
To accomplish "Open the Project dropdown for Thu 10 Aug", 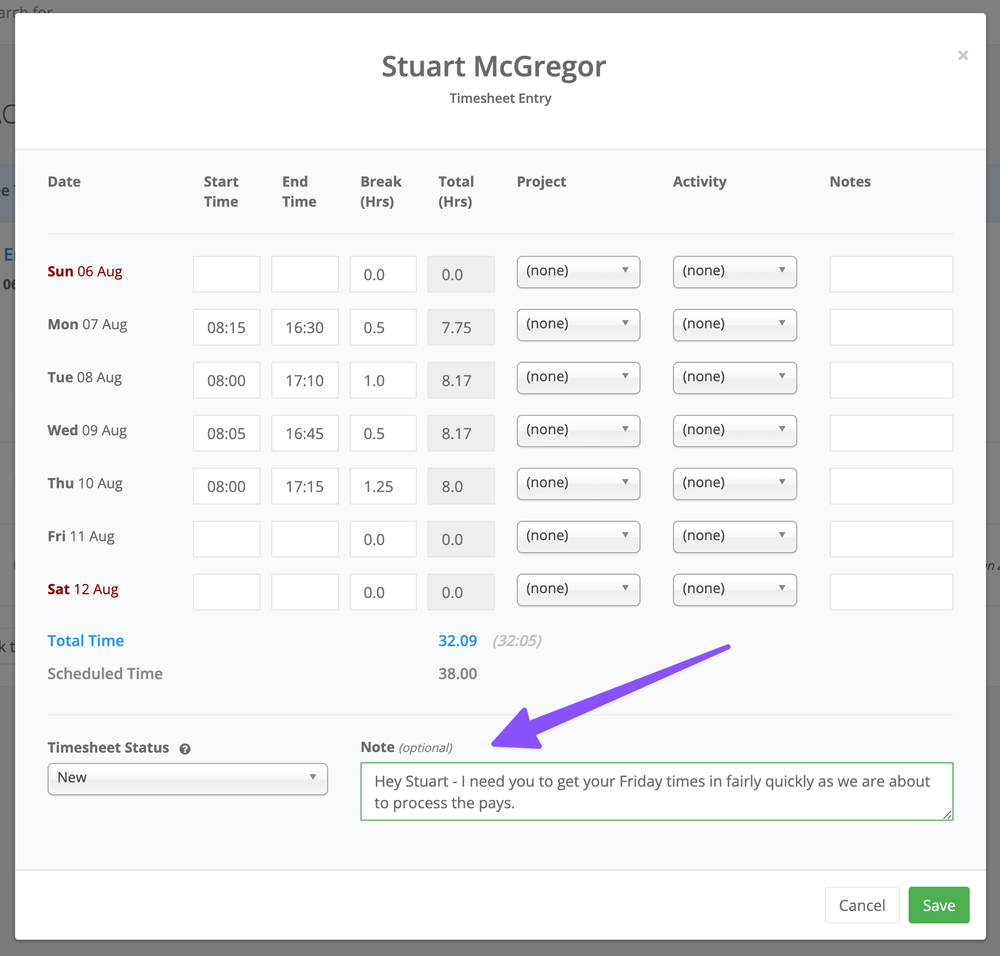I will pos(578,483).
